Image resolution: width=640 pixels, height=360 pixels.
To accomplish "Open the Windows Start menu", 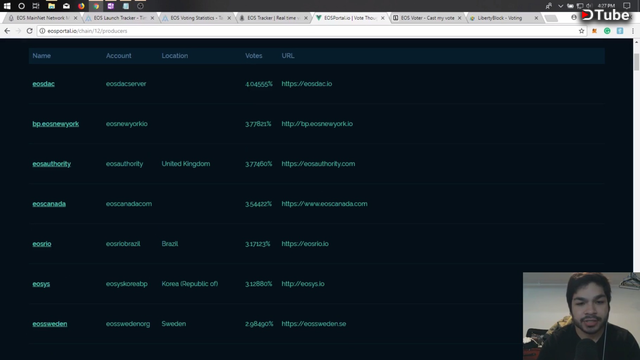I will 7,6.
